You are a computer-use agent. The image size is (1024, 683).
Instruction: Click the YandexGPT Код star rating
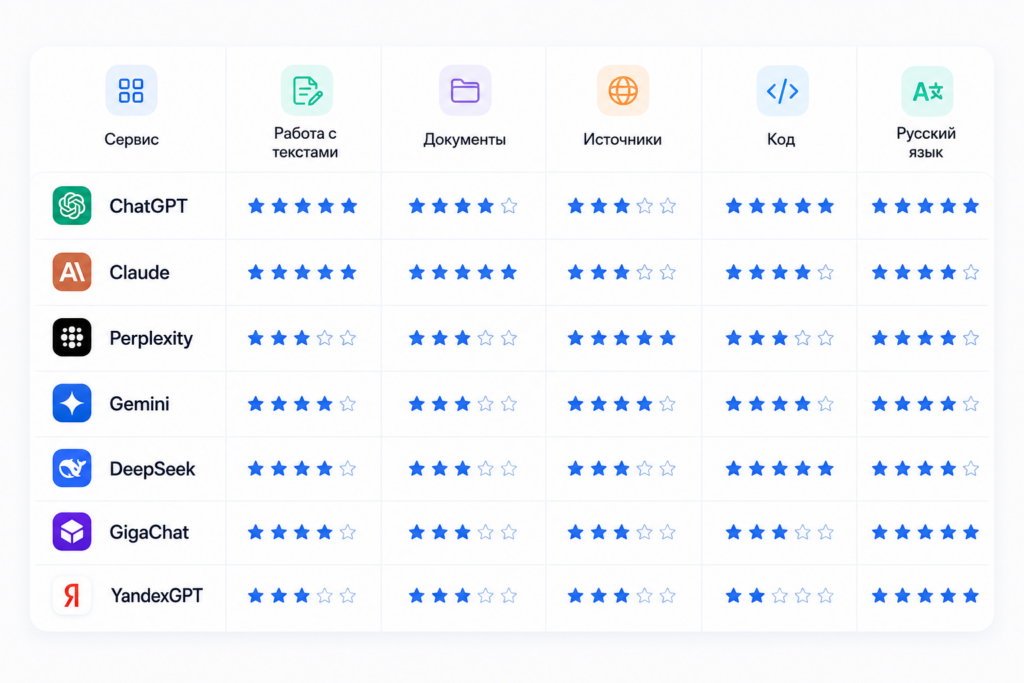click(x=780, y=596)
